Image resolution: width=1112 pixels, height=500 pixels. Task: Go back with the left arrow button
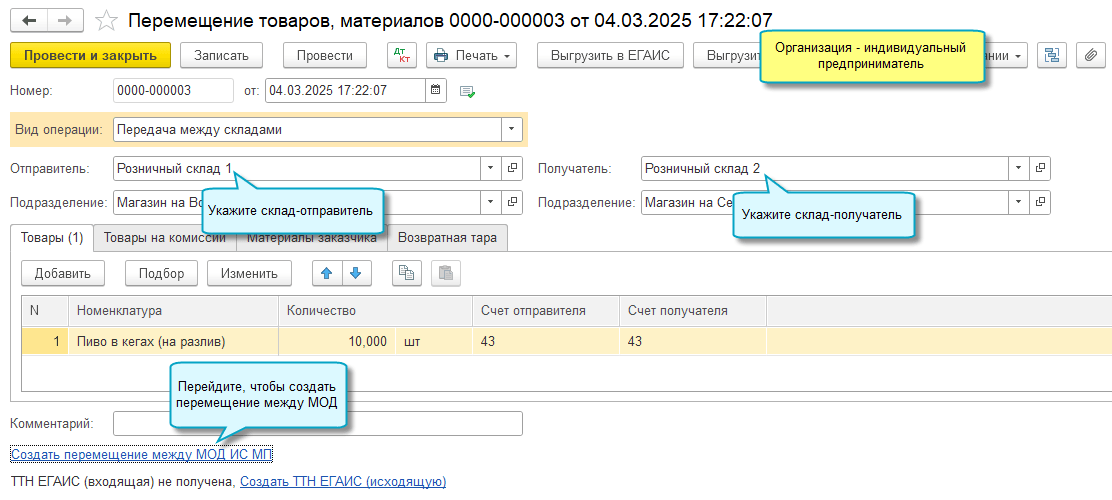tap(29, 20)
